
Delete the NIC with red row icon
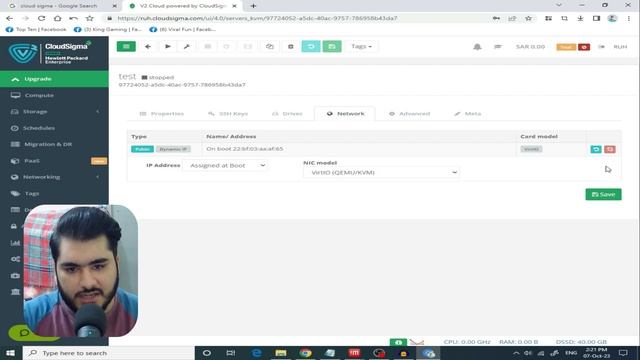pyautogui.click(x=610, y=149)
